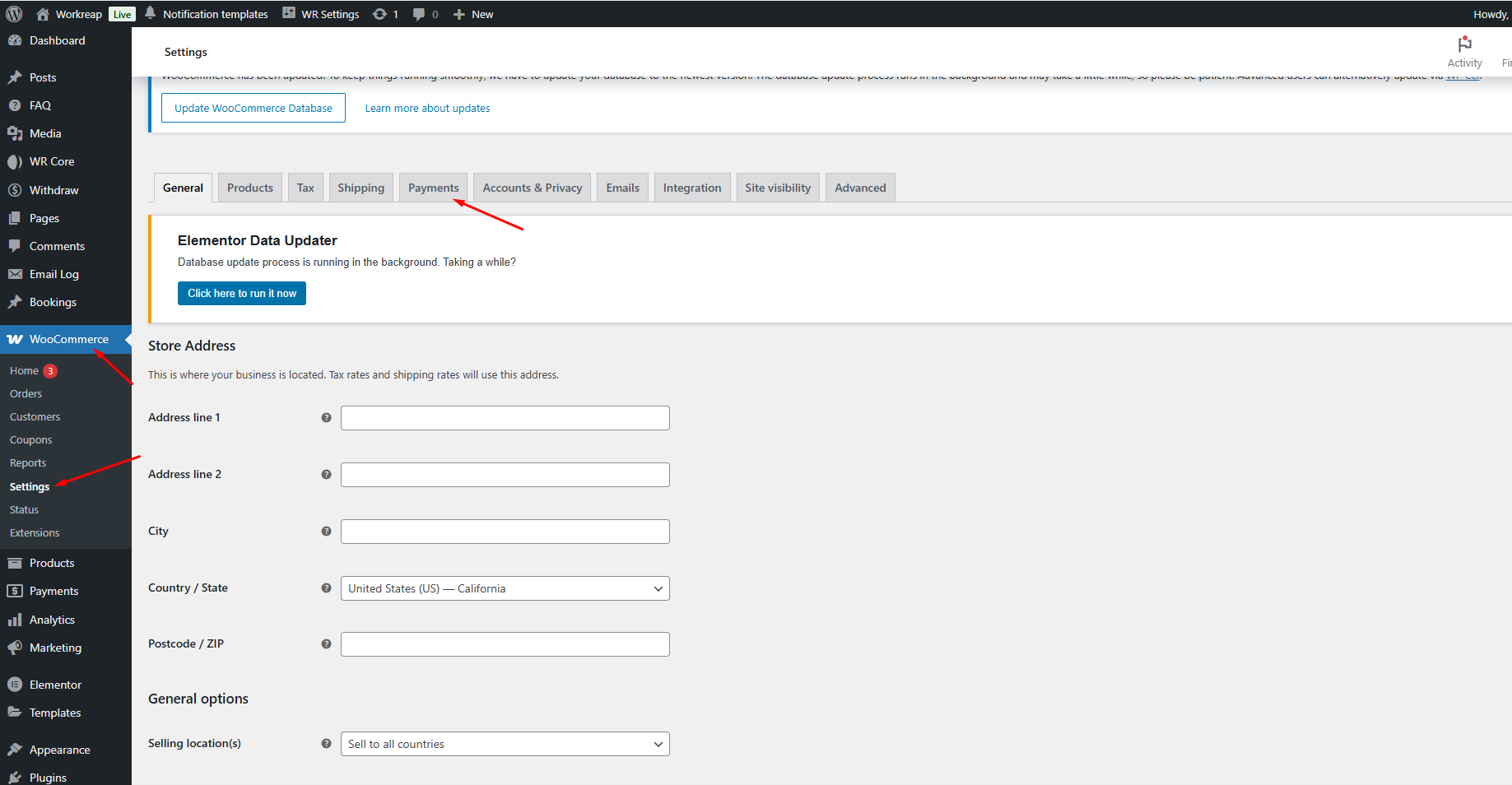Click the help icon next to Postcode / ZIP
Screen dimensions: 1512x785
pyautogui.click(x=326, y=644)
